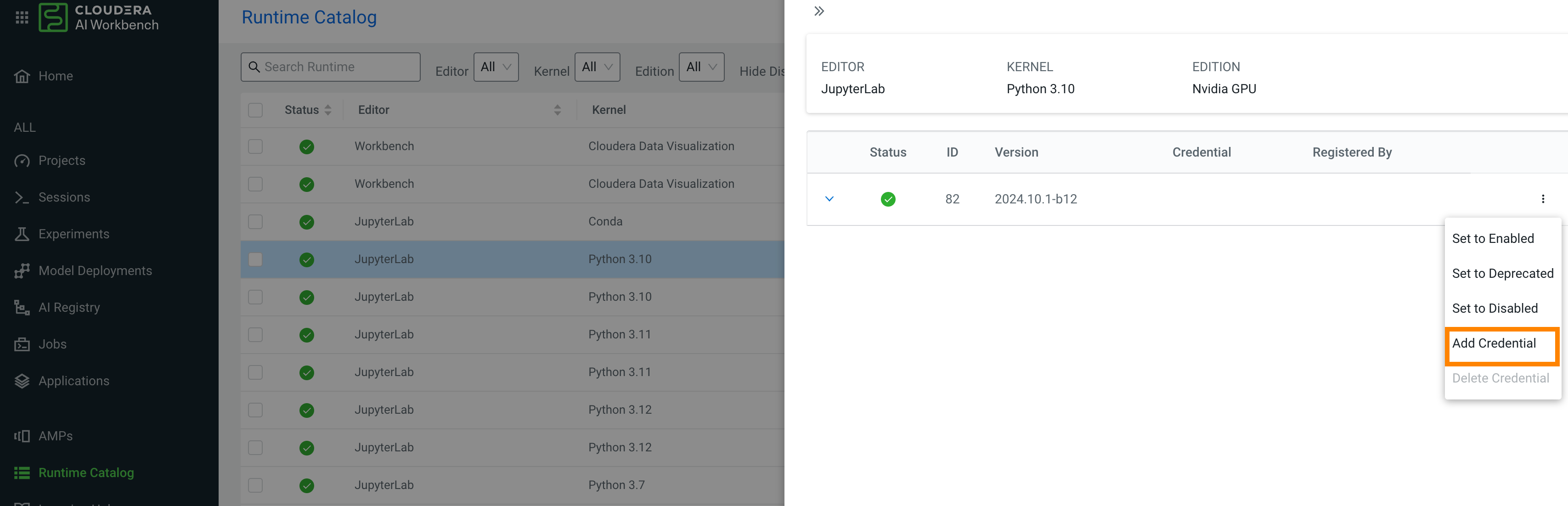
Task: Select the Python 3.7 runtime row checkbox
Action: [x=255, y=485]
